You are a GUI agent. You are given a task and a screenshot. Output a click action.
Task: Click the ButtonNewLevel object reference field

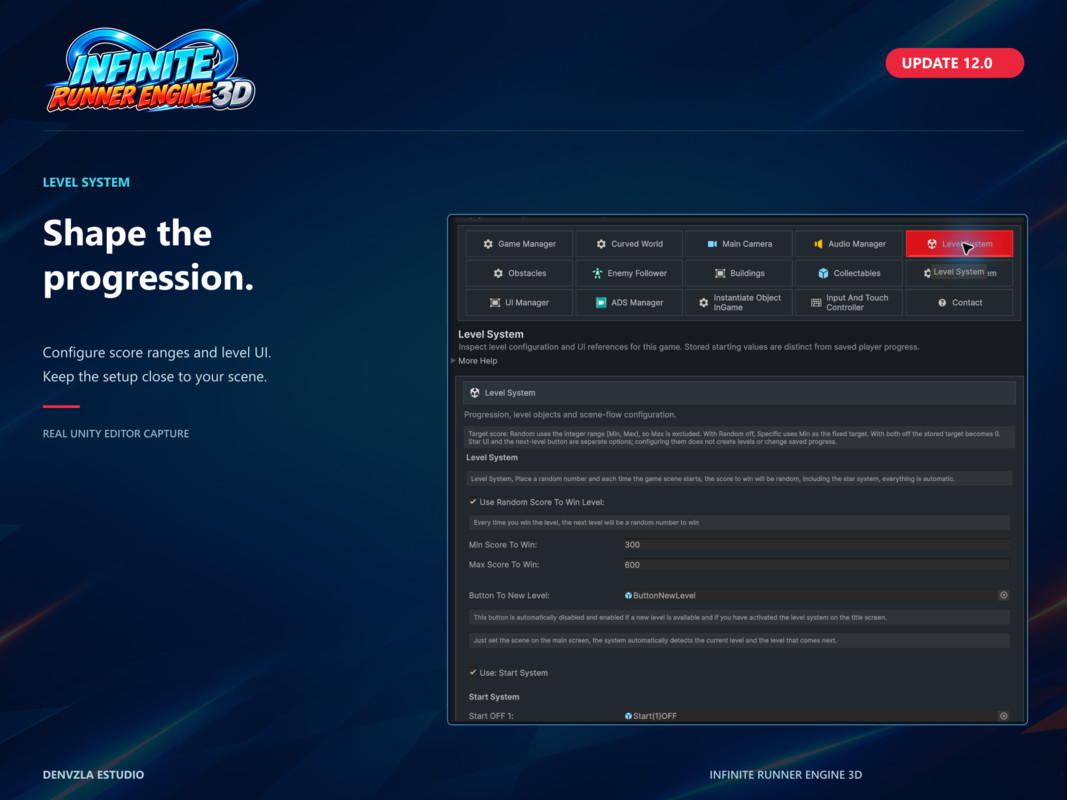click(810, 595)
